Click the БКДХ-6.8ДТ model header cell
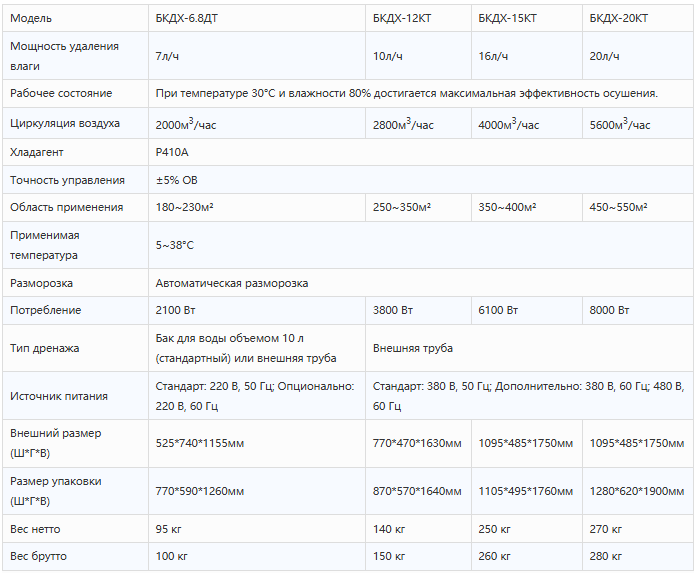 257,18
